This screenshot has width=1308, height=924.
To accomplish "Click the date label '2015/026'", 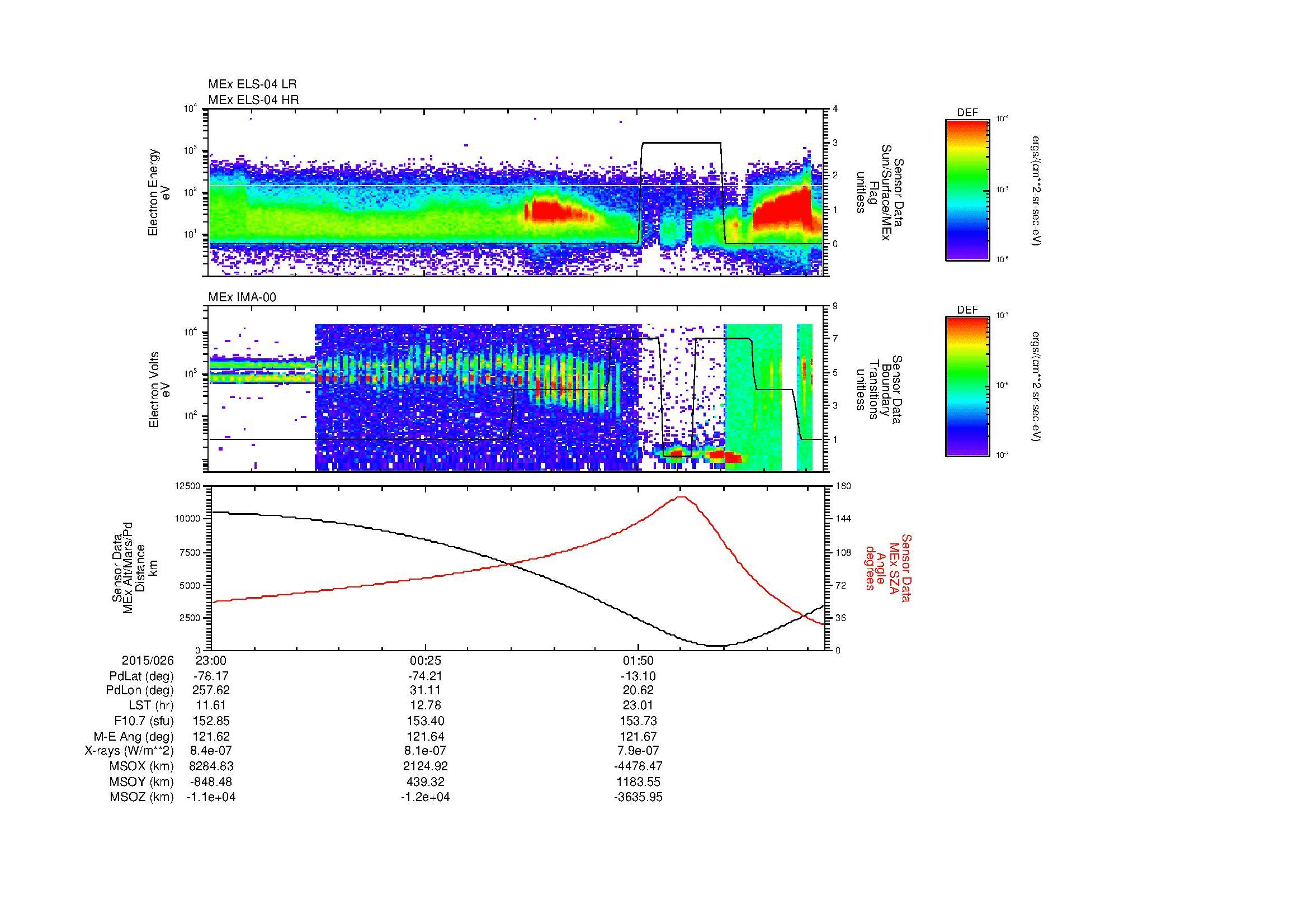I will coord(148,660).
